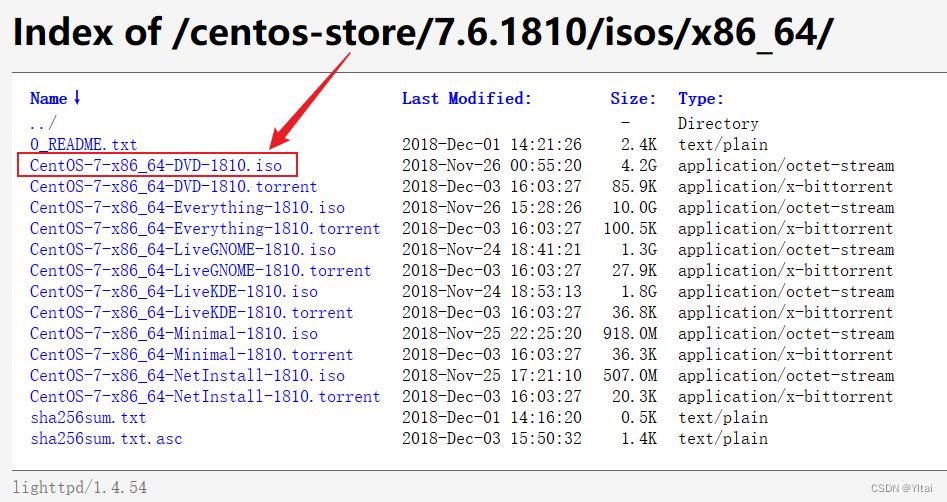The image size is (947, 502).
Task: Click the date 2018-Nov-26 15:28:26
Action: pyautogui.click(x=492, y=208)
